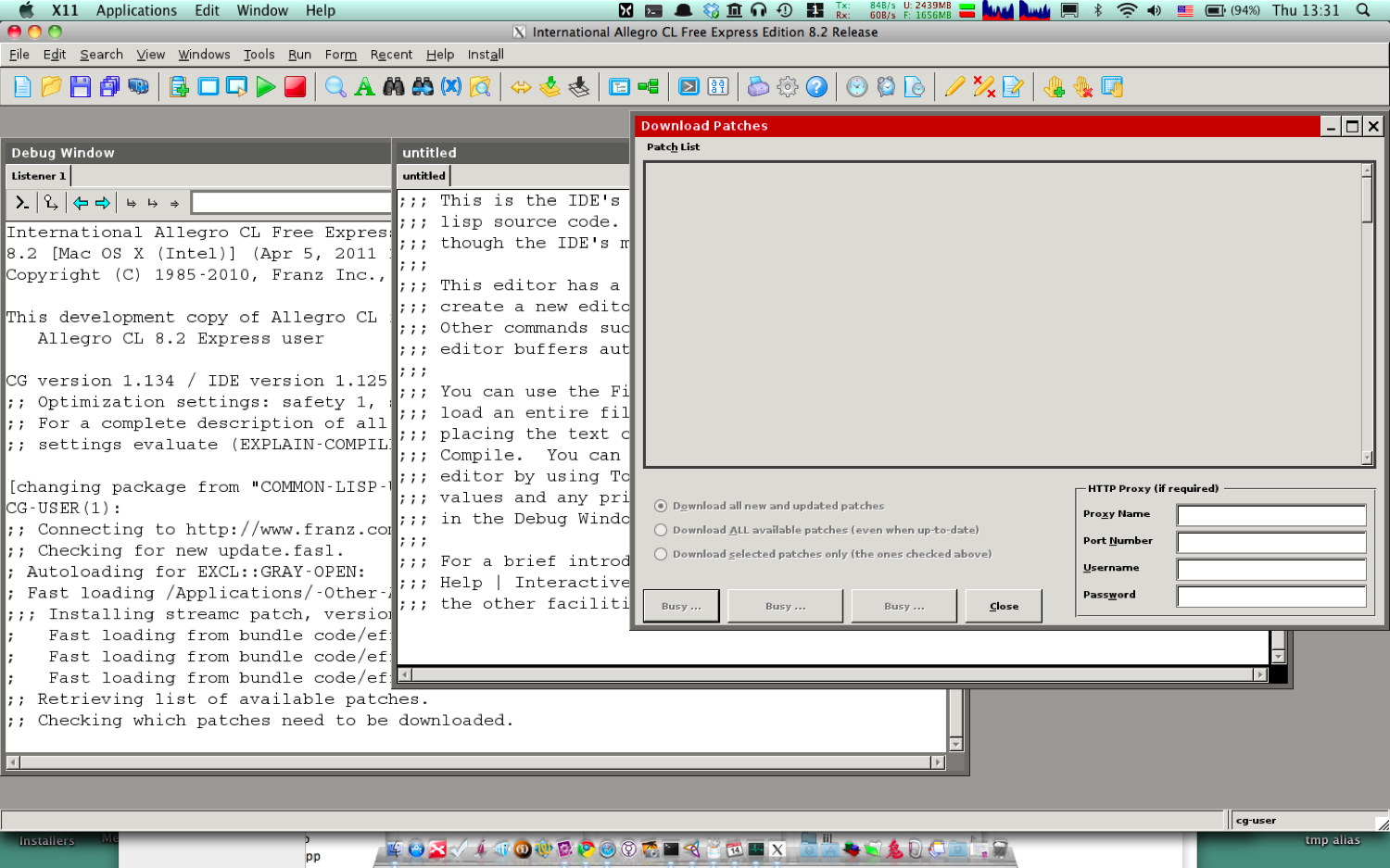Click the yellow pencil toolbar icon

point(954,87)
